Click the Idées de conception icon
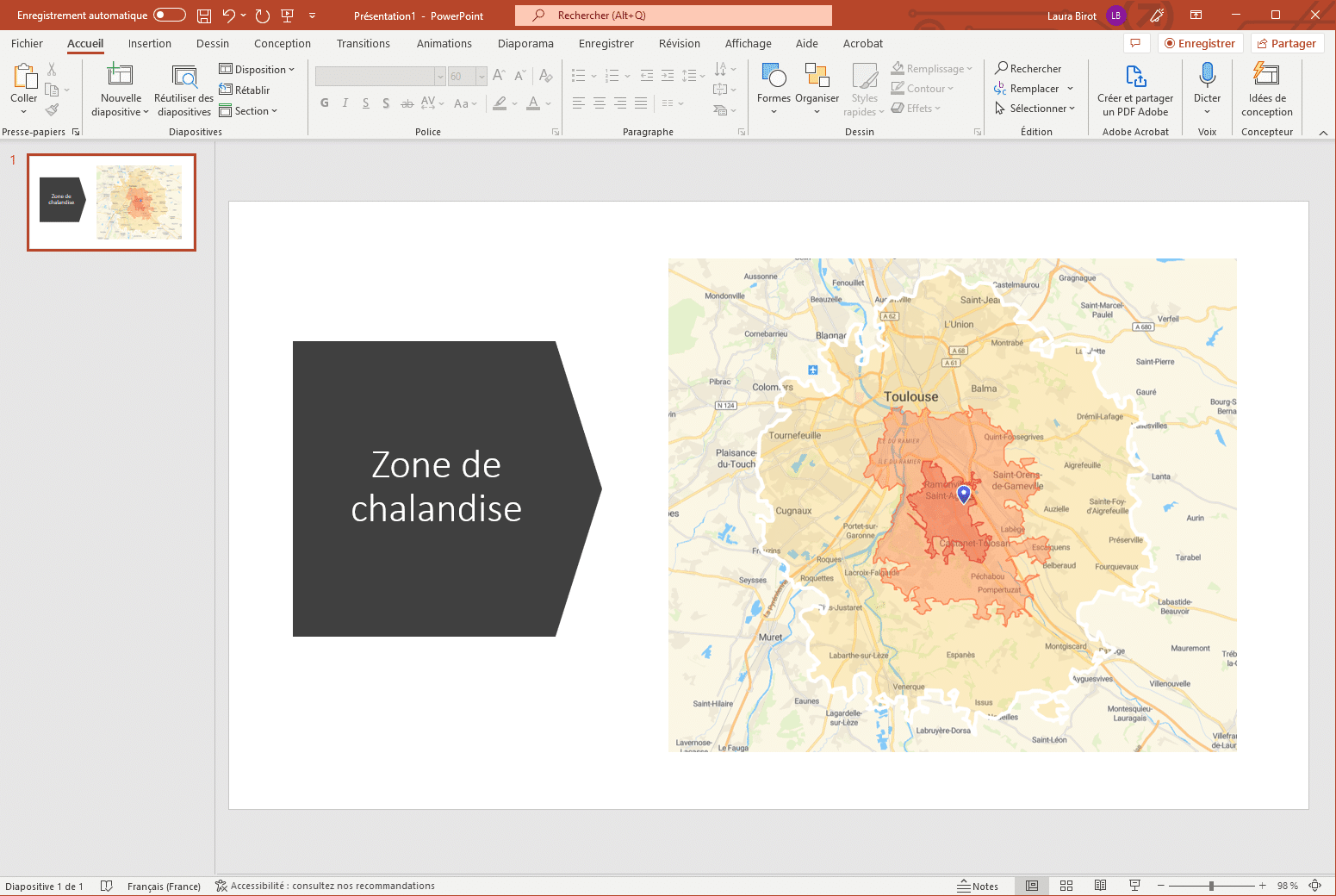Image resolution: width=1336 pixels, height=896 pixels. tap(1266, 76)
